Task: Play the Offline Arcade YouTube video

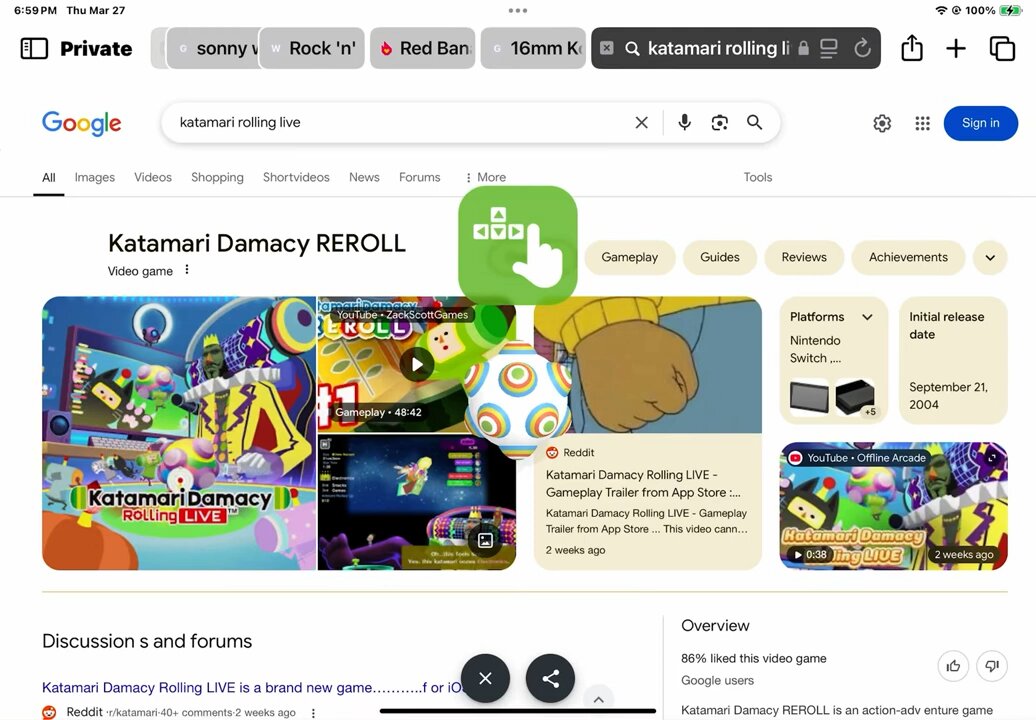Action: point(893,506)
